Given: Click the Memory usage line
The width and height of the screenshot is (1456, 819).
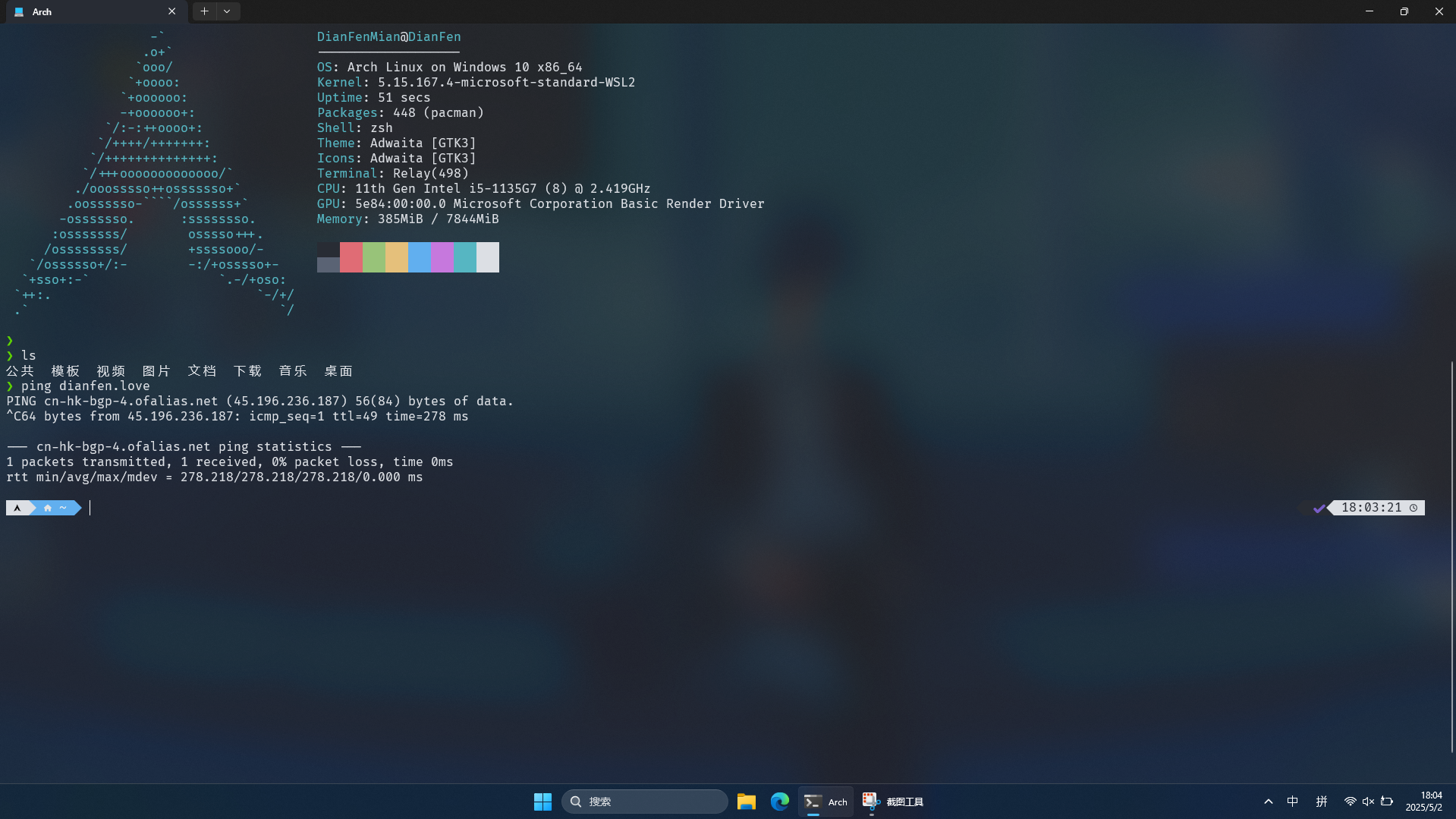Looking at the screenshot, I should click(x=407, y=219).
